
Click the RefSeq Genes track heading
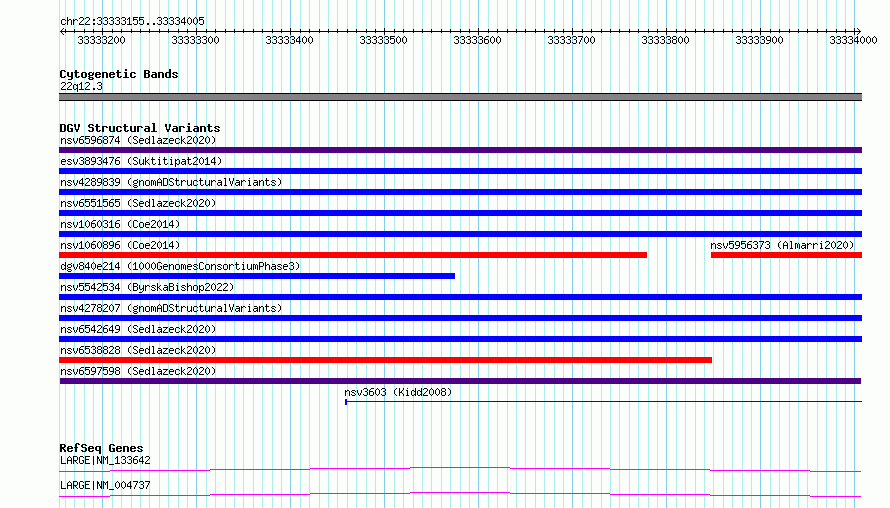101,448
